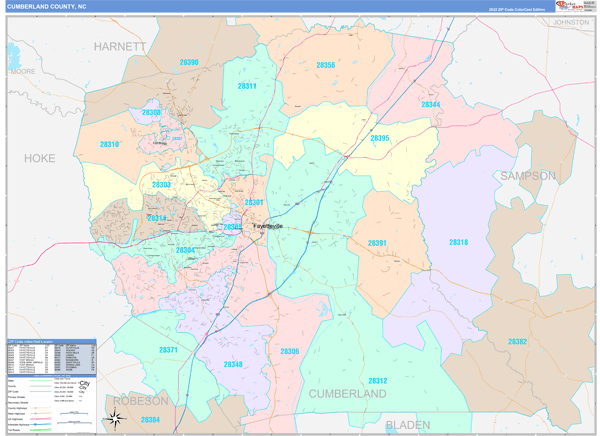Screen dimensions: 600x436
Task: Select ZIP code 28311 label
Action: tap(248, 87)
